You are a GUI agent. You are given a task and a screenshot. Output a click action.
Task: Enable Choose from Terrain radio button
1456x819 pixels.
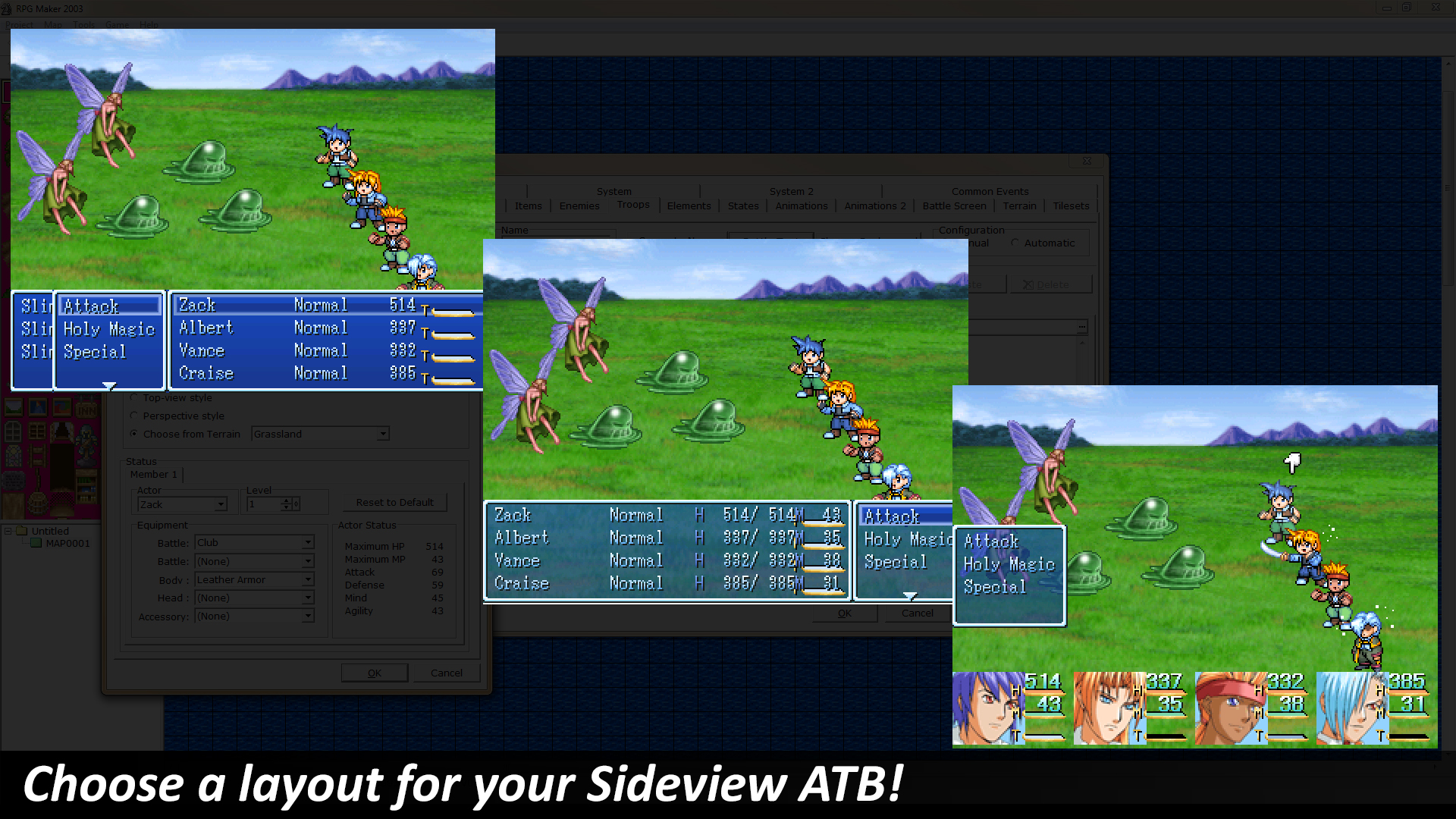(134, 433)
